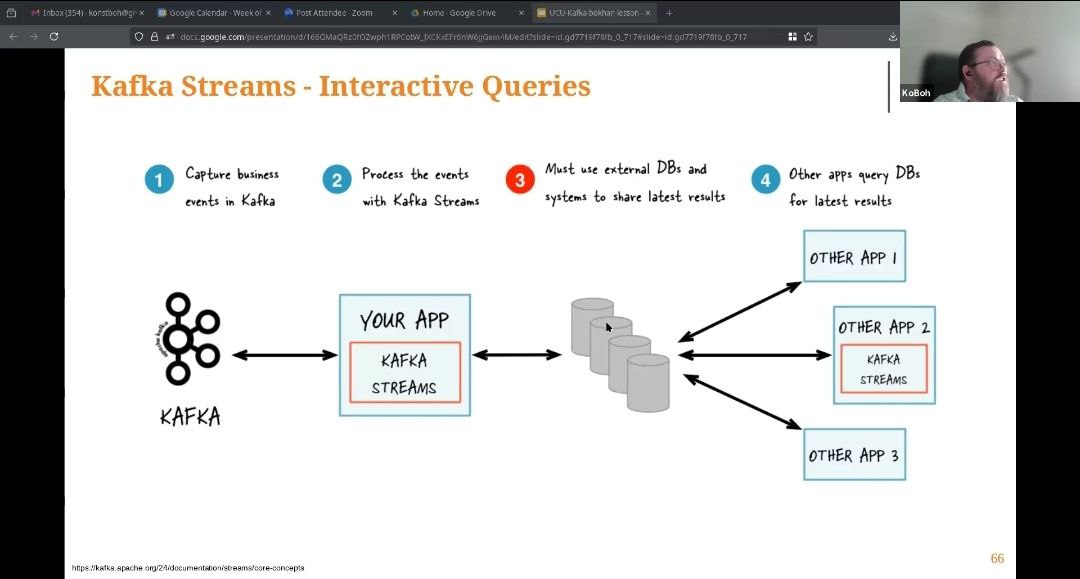Close the Gmail Inbox tab
This screenshot has width=1080, height=579.
click(141, 12)
